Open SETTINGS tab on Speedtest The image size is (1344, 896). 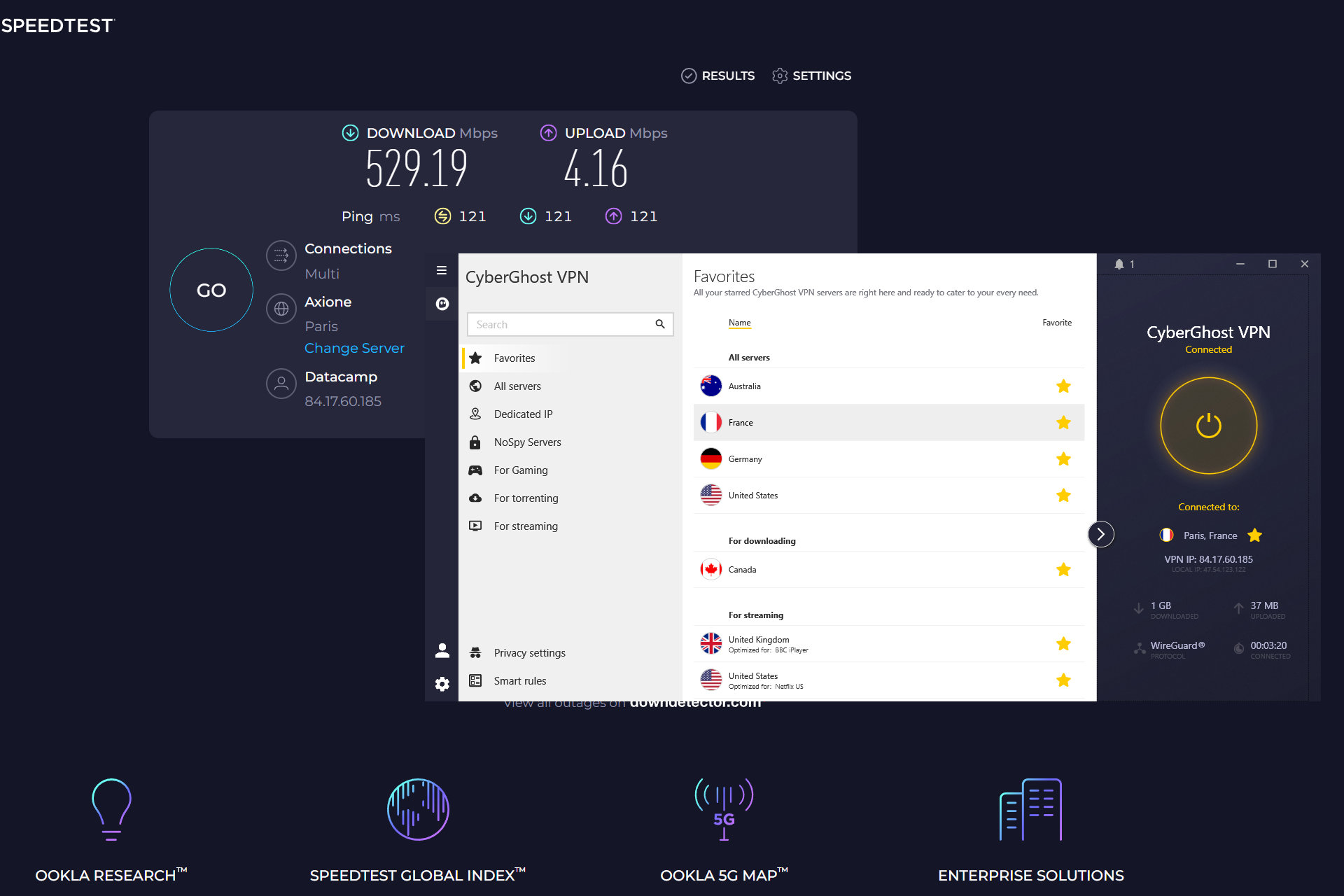coord(821,75)
